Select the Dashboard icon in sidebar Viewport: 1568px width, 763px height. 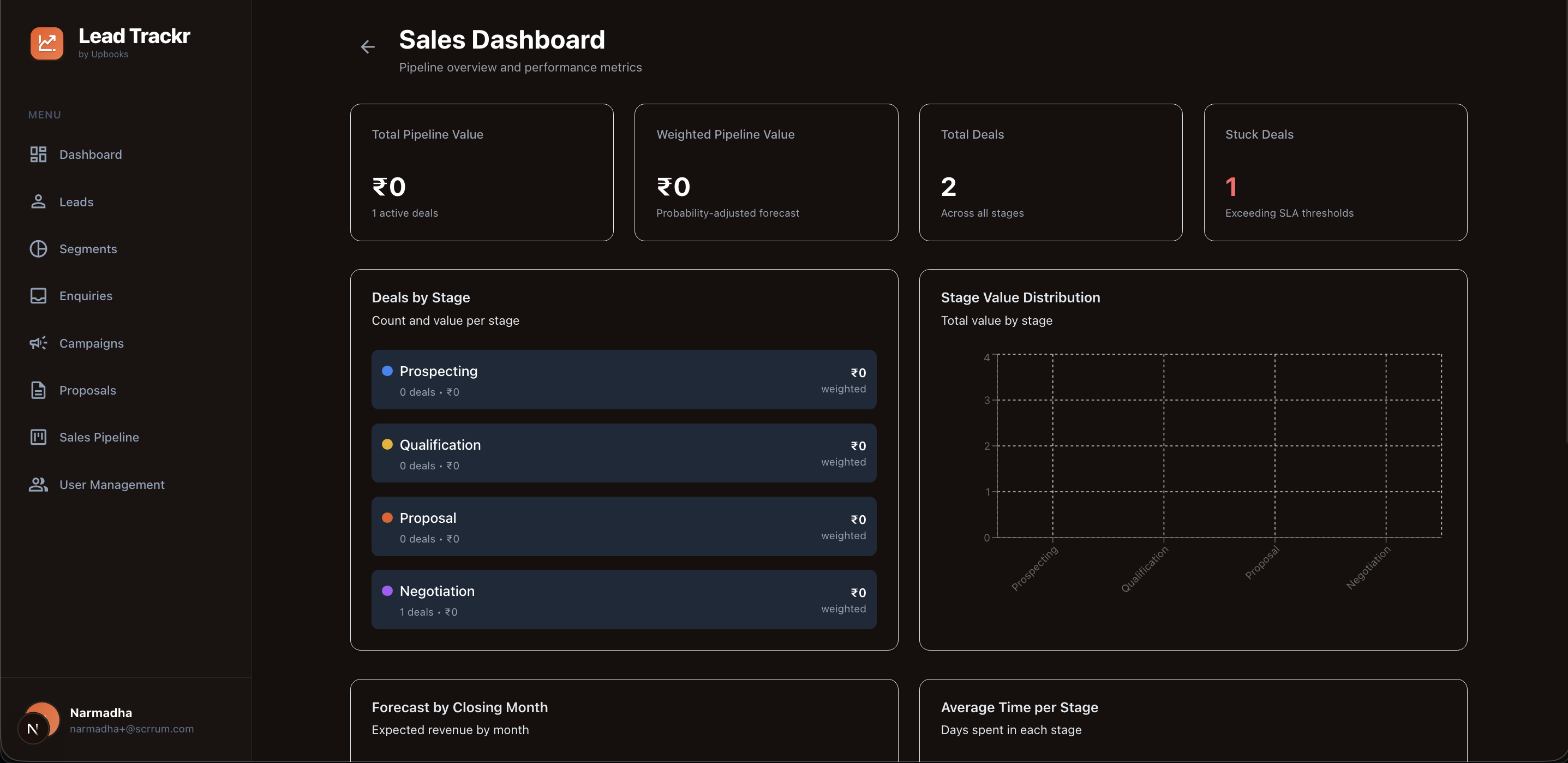[x=38, y=154]
